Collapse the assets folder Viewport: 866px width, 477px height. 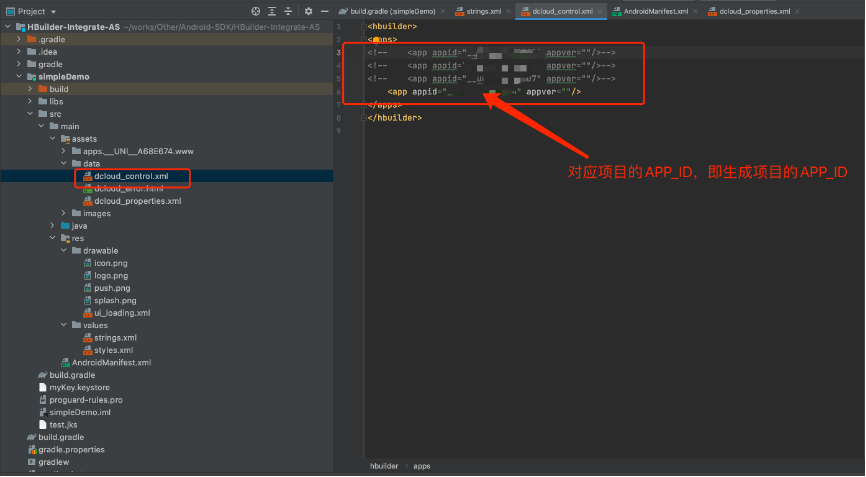point(52,139)
